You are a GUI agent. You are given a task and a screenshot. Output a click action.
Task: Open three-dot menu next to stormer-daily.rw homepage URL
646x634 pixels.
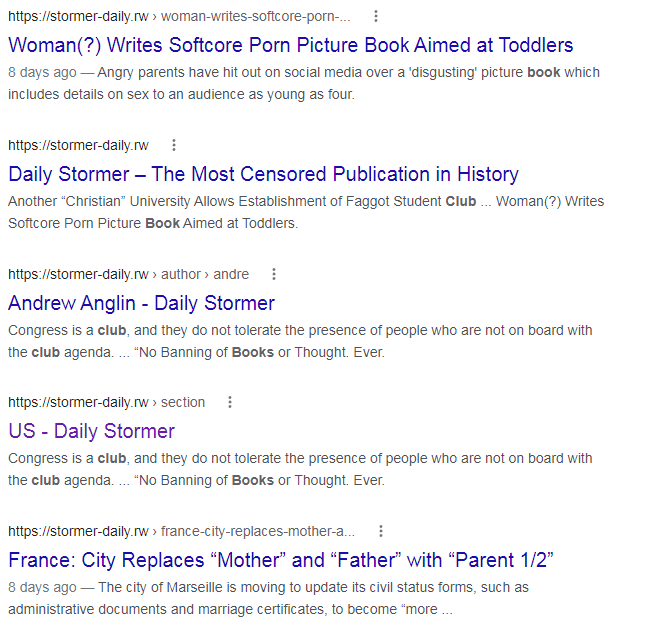coord(174,145)
